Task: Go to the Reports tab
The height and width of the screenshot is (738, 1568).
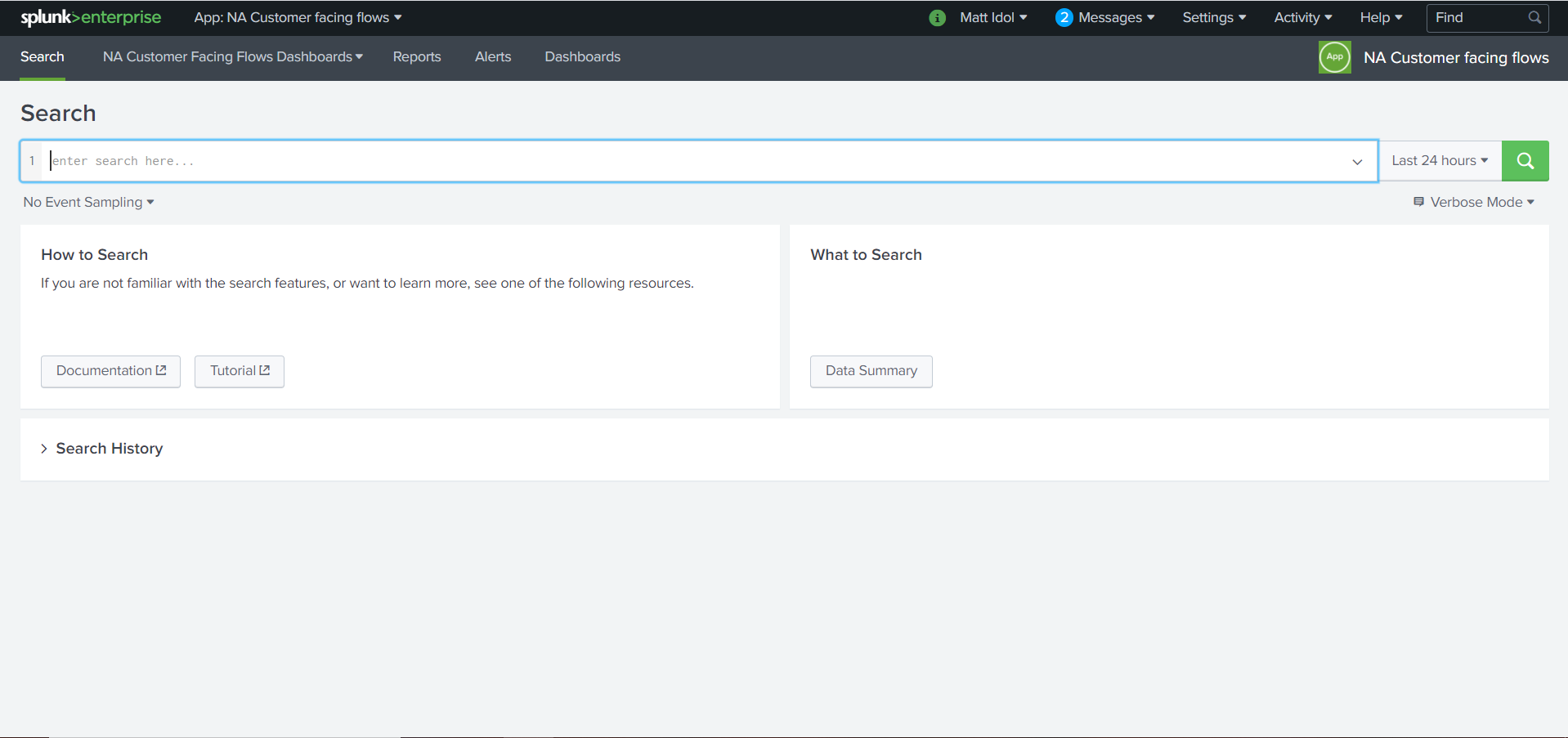Action: (417, 56)
